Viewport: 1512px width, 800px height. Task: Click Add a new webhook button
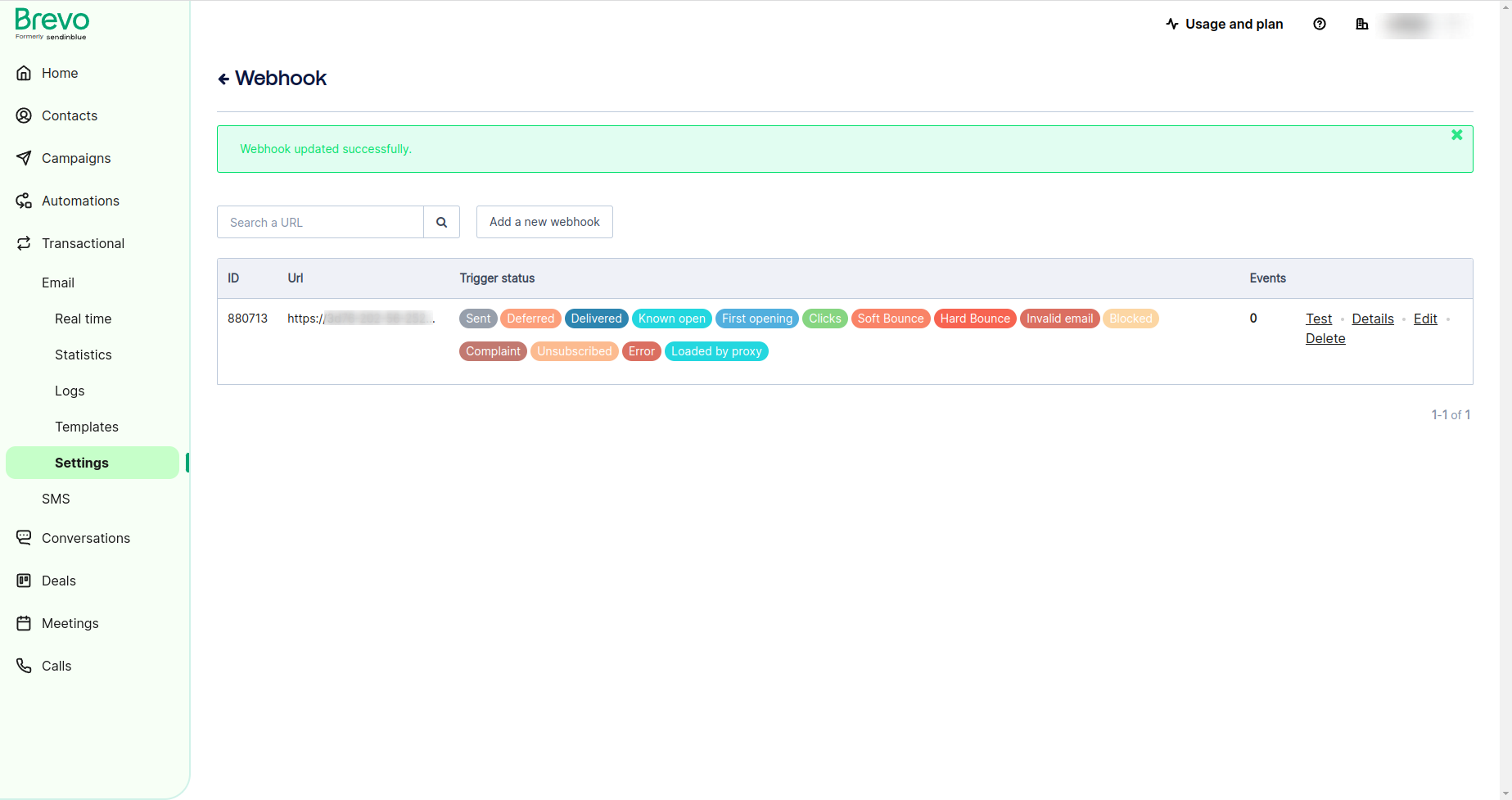(x=544, y=222)
